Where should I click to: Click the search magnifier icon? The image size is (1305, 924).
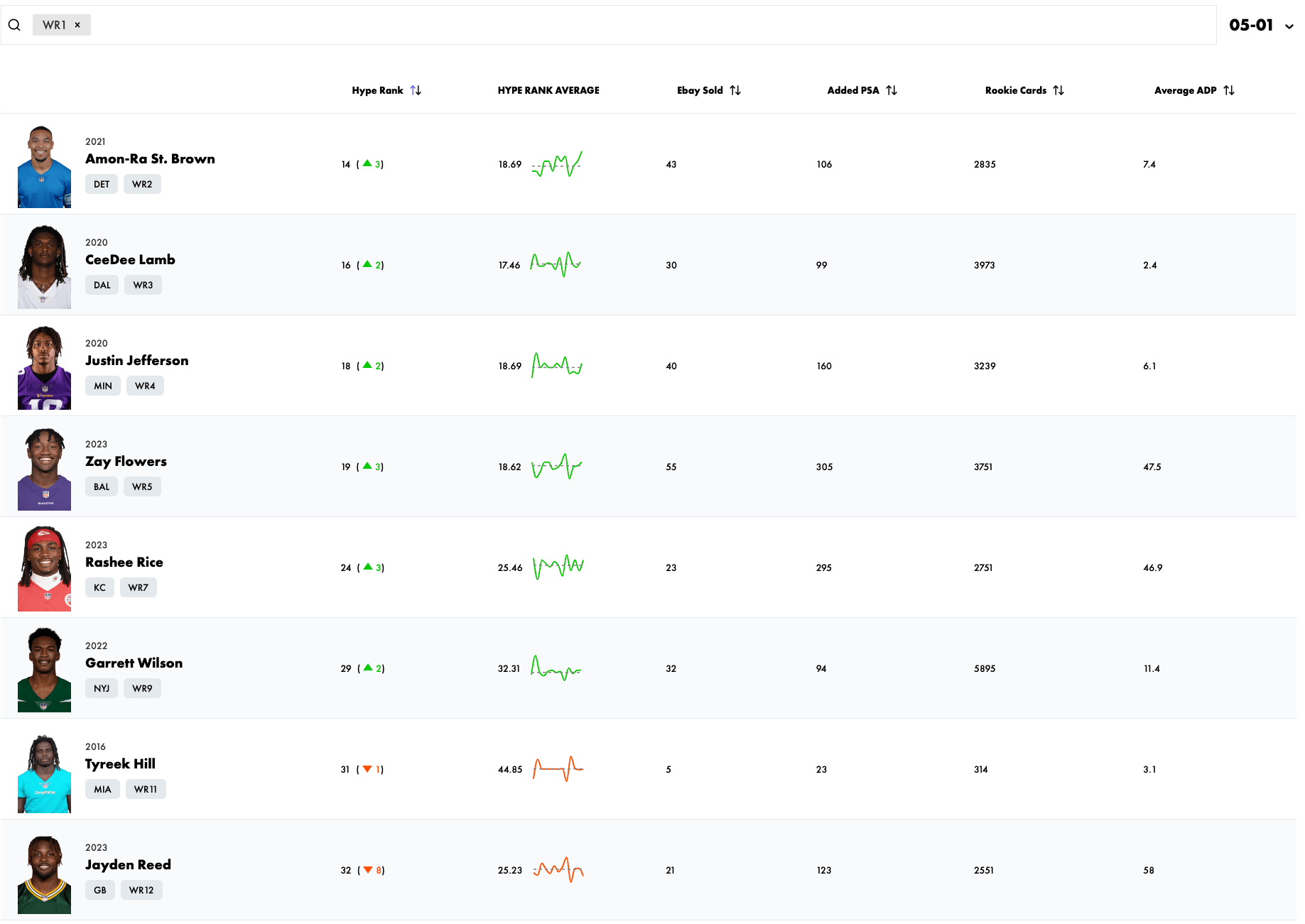click(14, 24)
